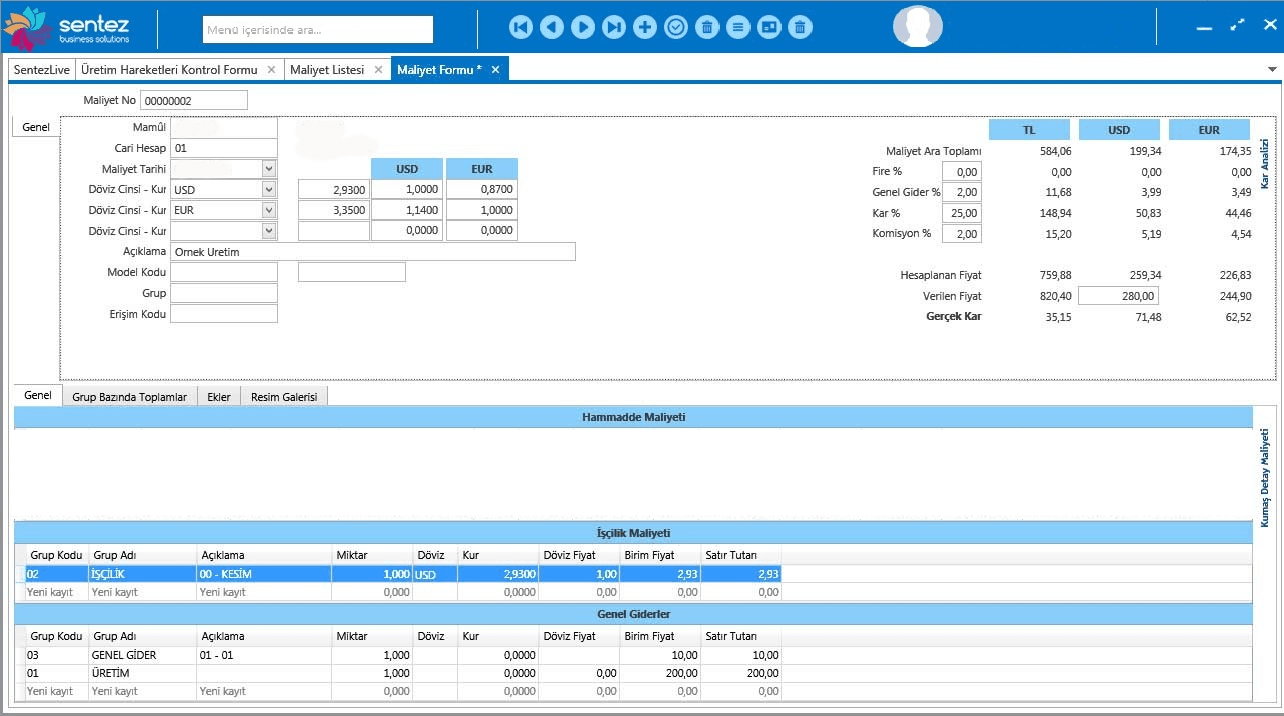Select the 00 - KESİM cell
Screen dimensions: 1284x716
(264, 574)
